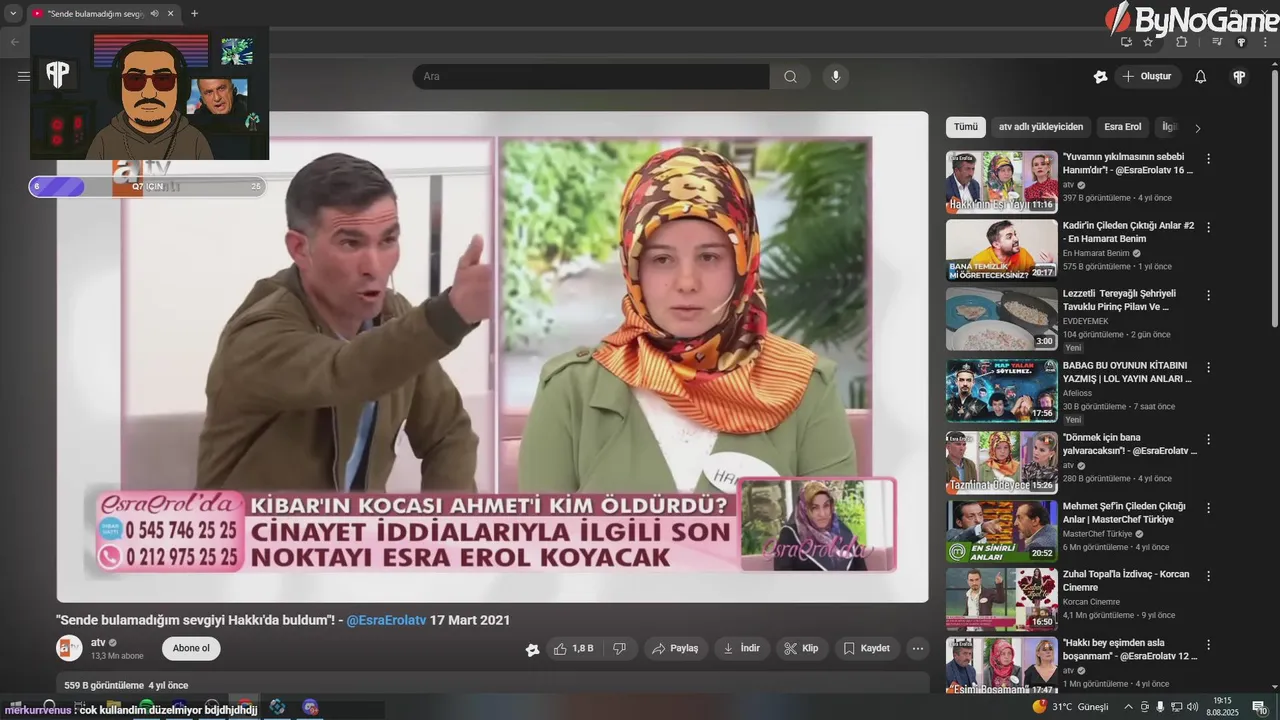Open "Dönmek için bana yalvaracaksın" thumbnail
Screen dimensions: 1280x720
pyautogui.click(x=1001, y=462)
